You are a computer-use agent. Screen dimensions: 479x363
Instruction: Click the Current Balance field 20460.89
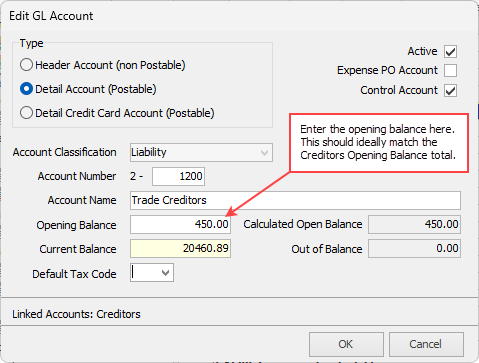click(x=180, y=248)
